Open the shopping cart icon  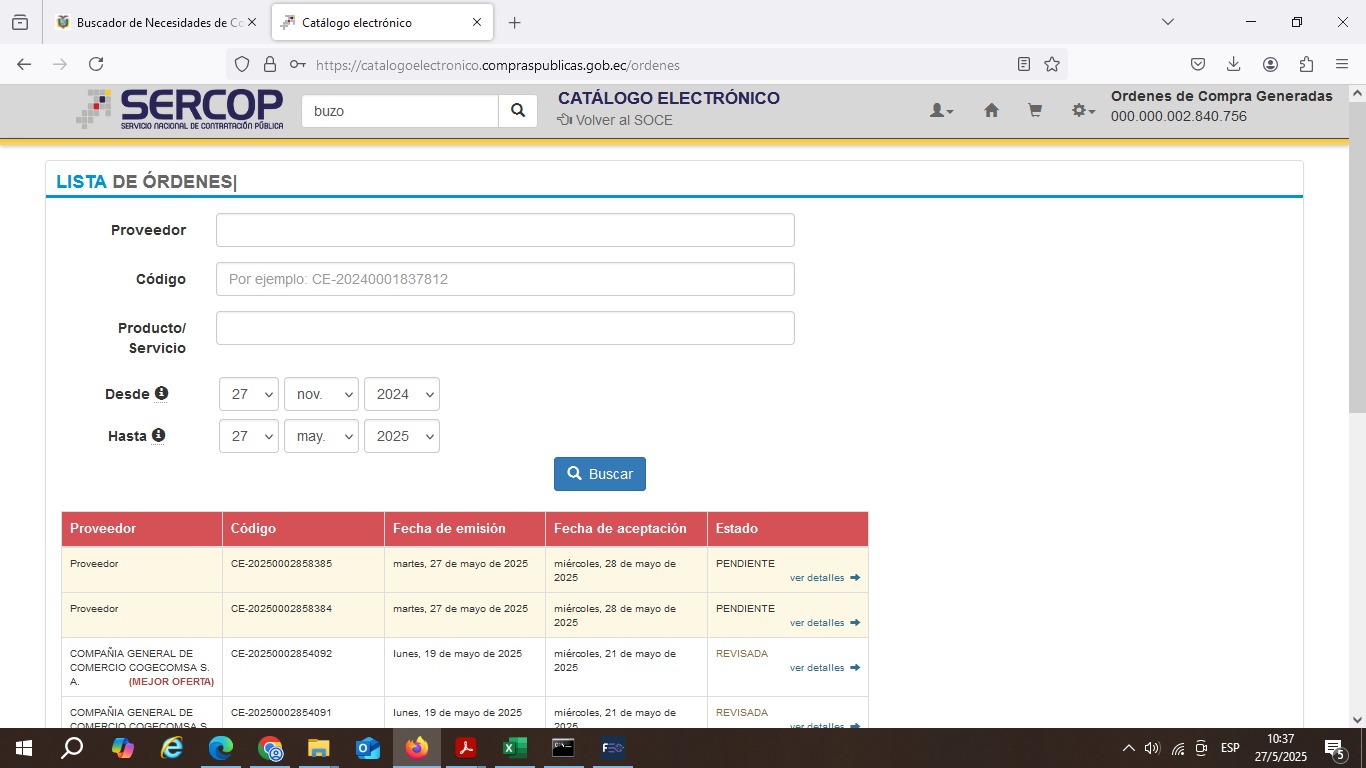(x=1035, y=111)
